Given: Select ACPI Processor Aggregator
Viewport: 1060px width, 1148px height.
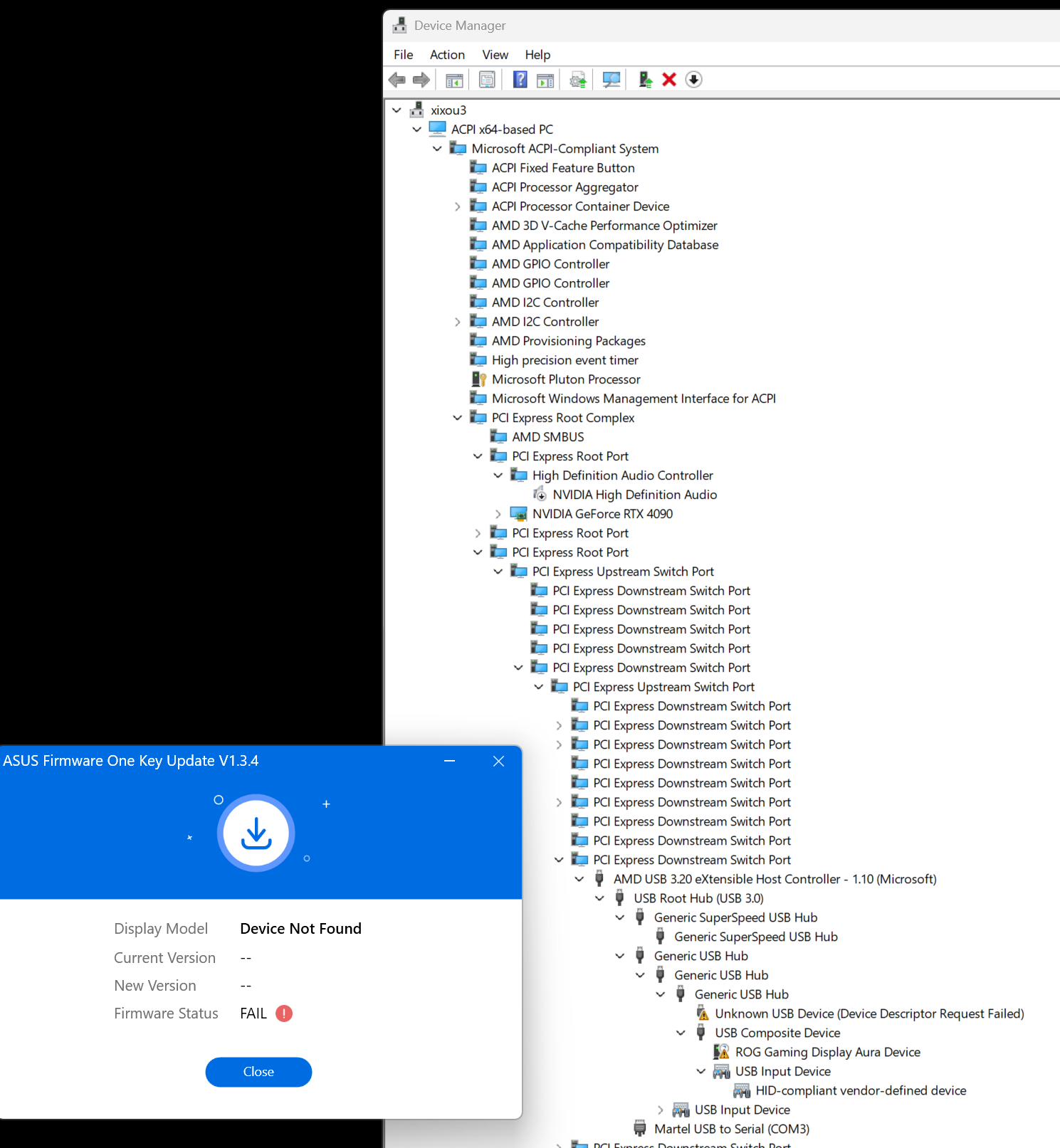Looking at the screenshot, I should [565, 187].
